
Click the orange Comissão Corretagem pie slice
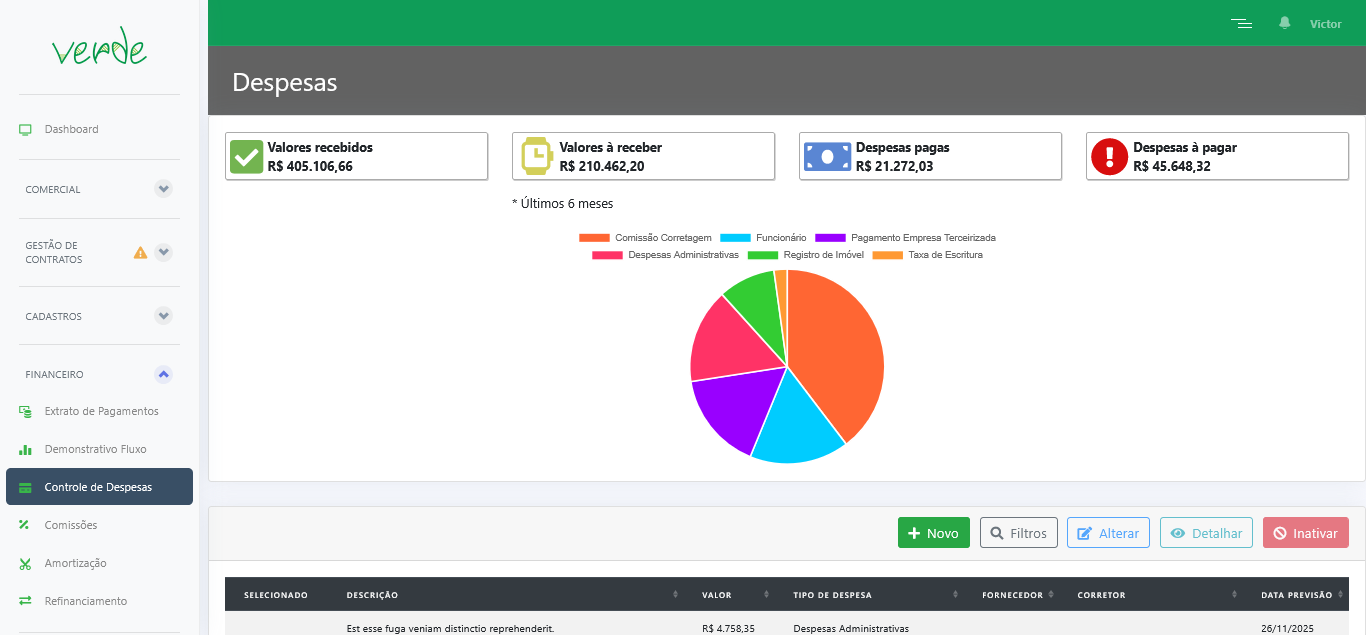coord(835,350)
